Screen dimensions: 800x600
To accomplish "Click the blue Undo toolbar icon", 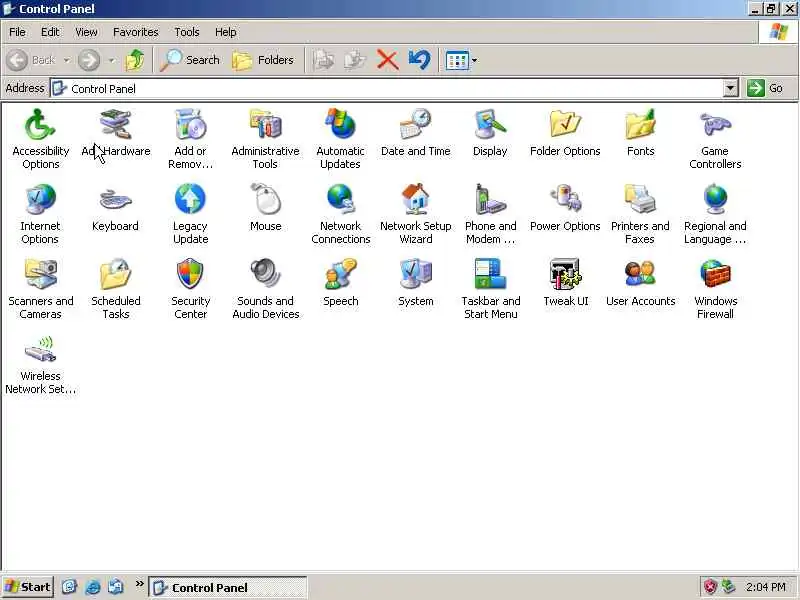I will (x=419, y=60).
